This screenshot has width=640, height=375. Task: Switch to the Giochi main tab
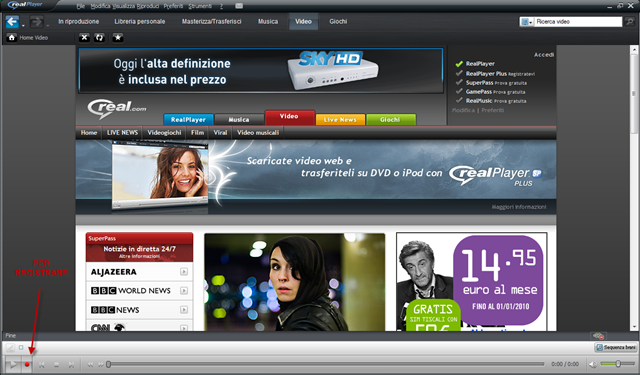pyautogui.click(x=338, y=22)
